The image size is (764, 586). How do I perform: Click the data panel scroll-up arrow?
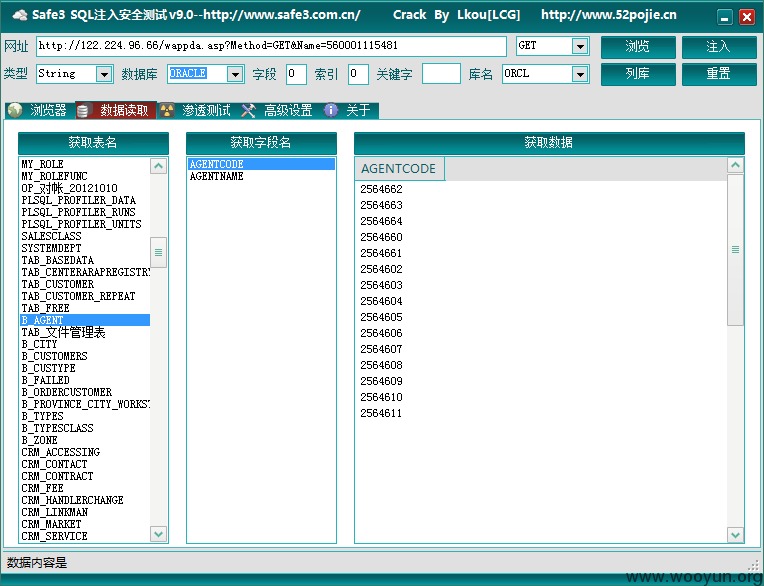pos(735,166)
